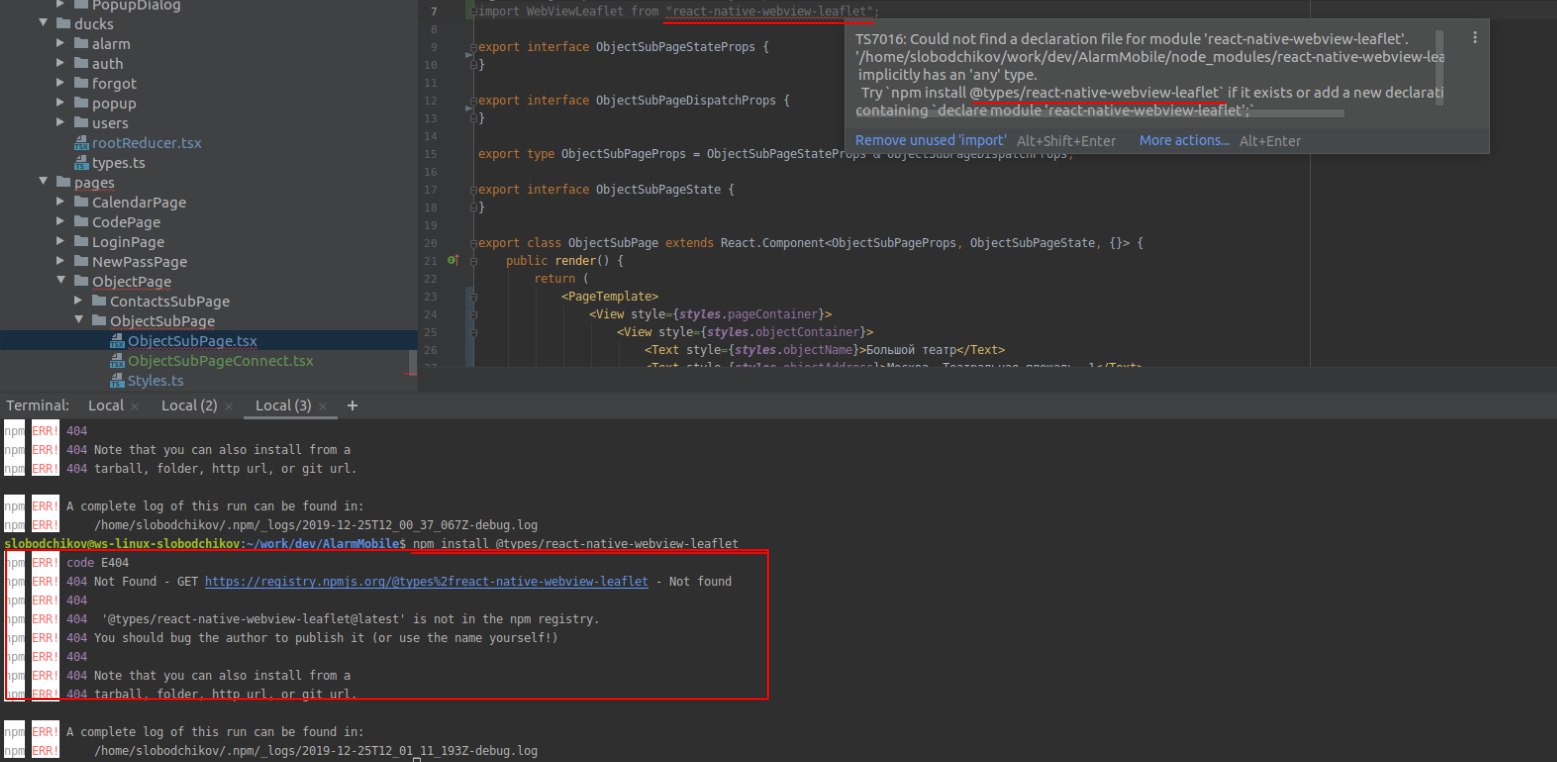
Task: Add a new terminal tab with plus icon
Action: pos(352,405)
